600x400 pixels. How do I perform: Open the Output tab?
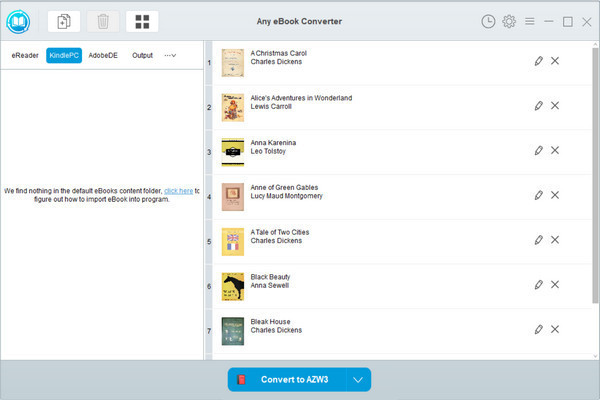point(142,56)
